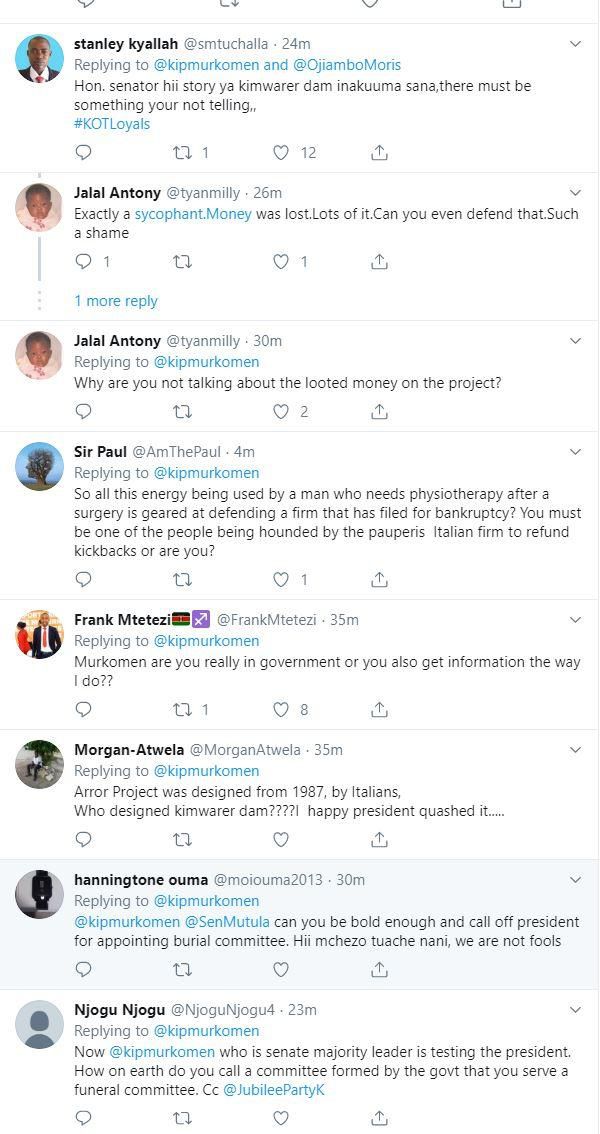
Task: Open options chevron on Njogu Njogu's tweet
Action: click(576, 1010)
